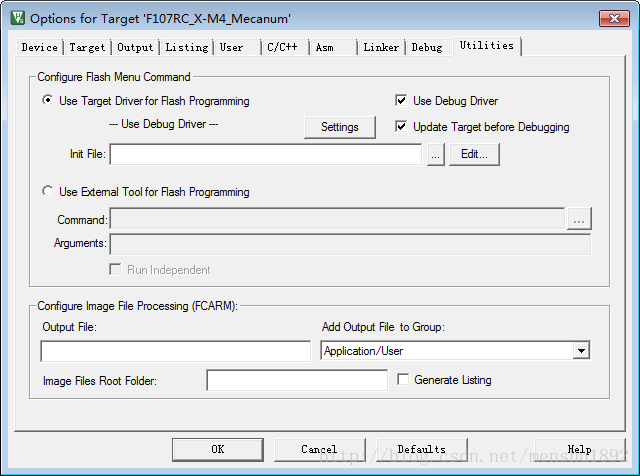The height and width of the screenshot is (476, 640).
Task: Switch to the C/C++ tab
Action: (x=285, y=47)
